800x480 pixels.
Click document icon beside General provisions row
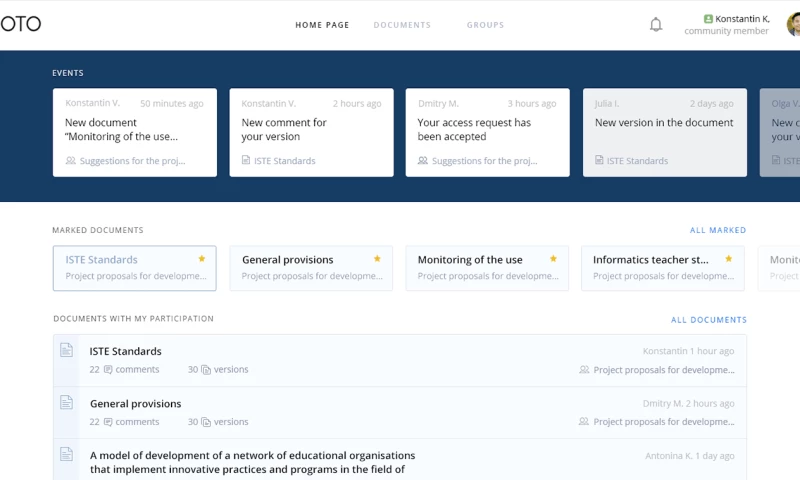tap(66, 402)
